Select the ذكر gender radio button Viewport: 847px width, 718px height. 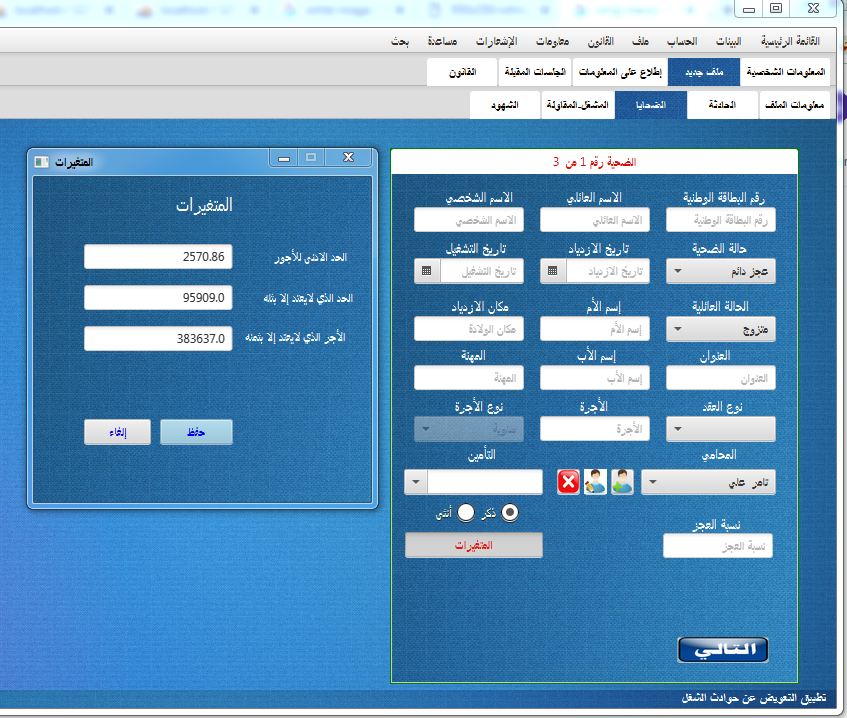(511, 511)
